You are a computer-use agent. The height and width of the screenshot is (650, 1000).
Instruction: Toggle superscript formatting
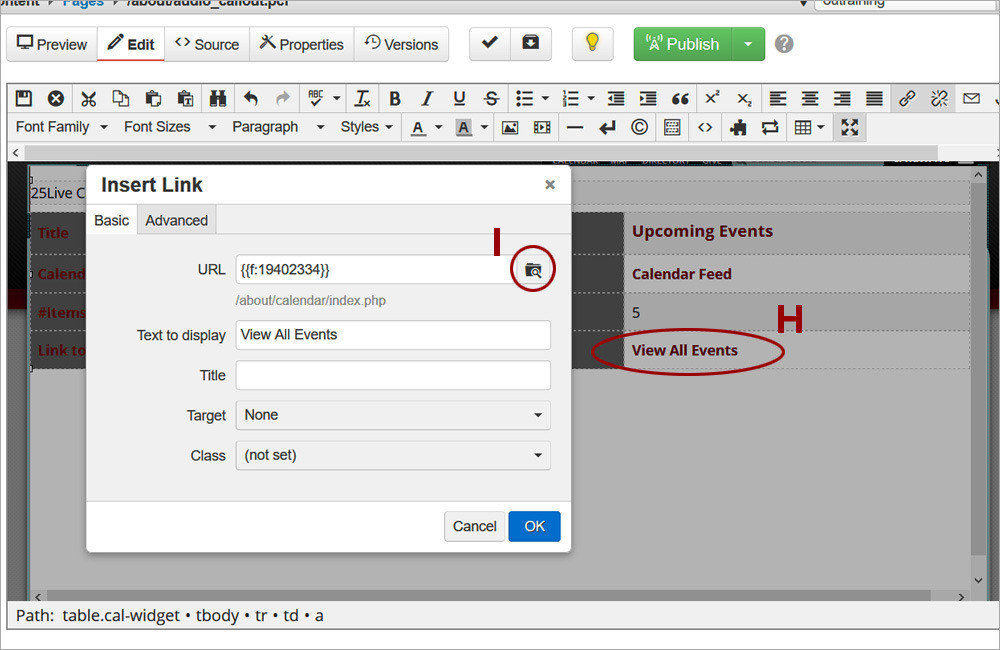(712, 98)
